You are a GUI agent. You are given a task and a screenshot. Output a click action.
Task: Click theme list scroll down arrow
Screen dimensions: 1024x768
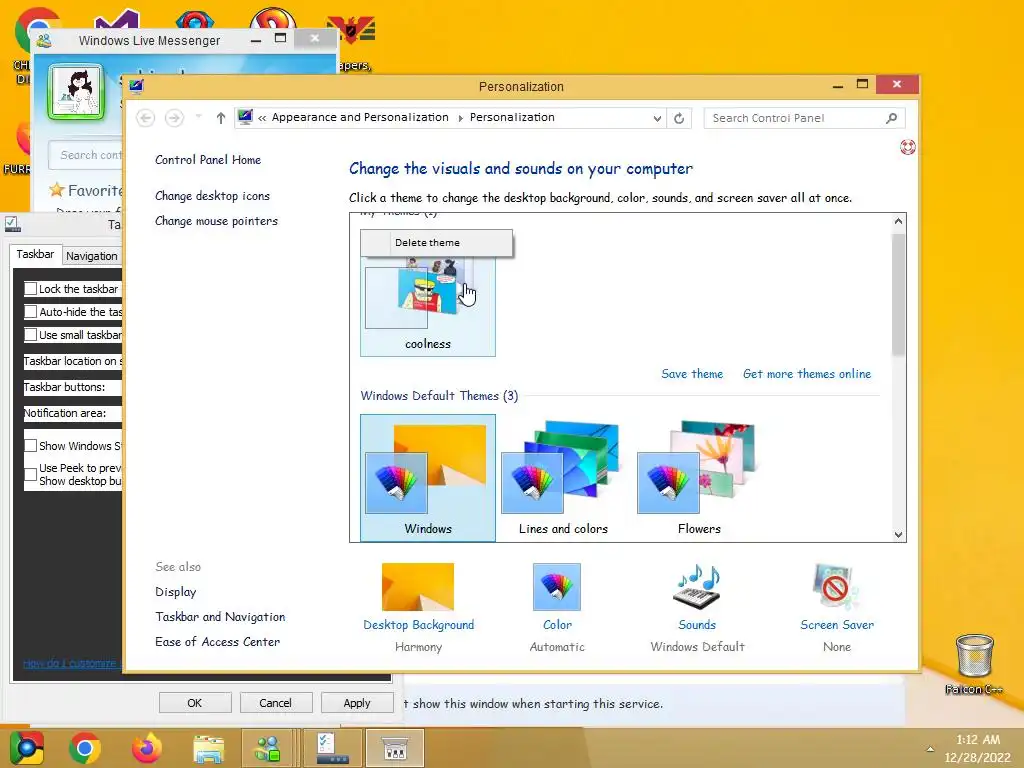899,534
